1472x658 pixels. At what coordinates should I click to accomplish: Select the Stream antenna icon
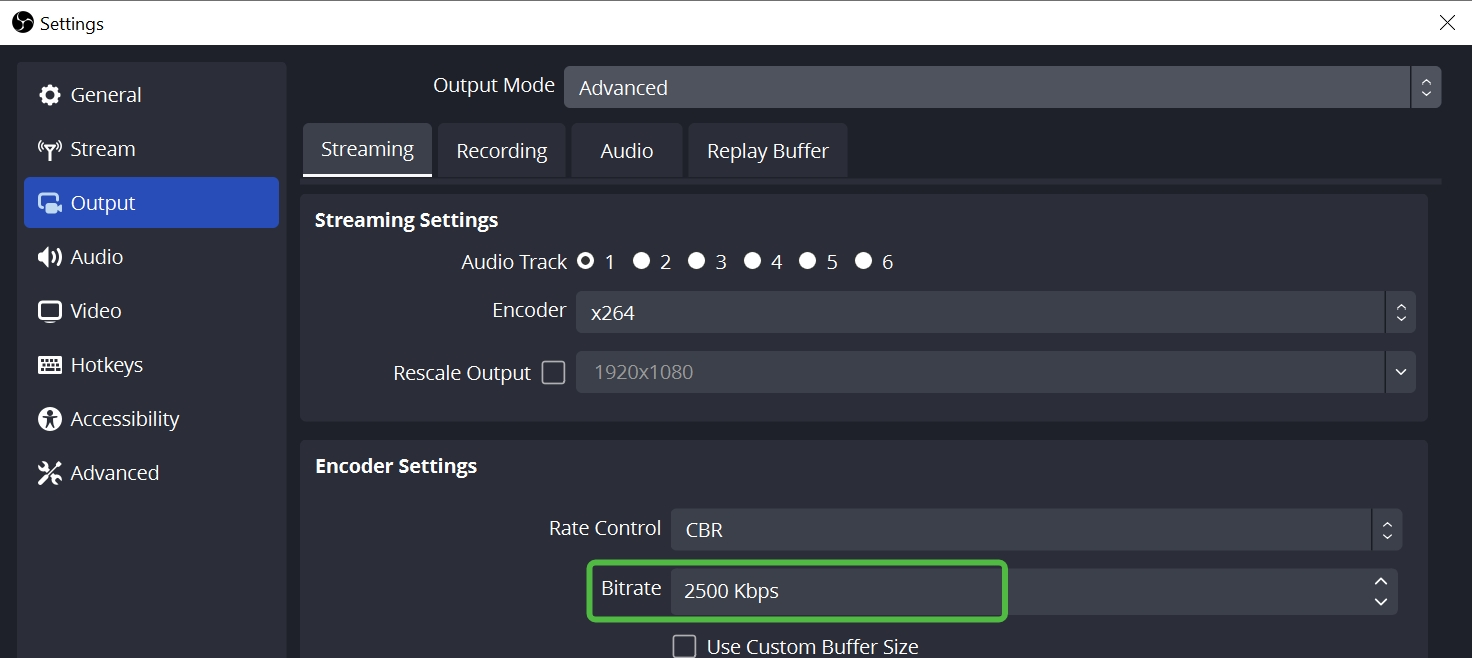pos(49,149)
